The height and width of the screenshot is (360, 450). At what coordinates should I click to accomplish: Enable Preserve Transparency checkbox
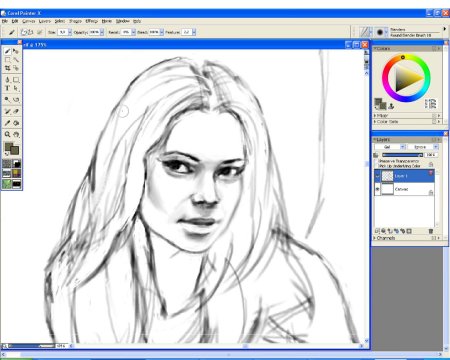point(377,161)
